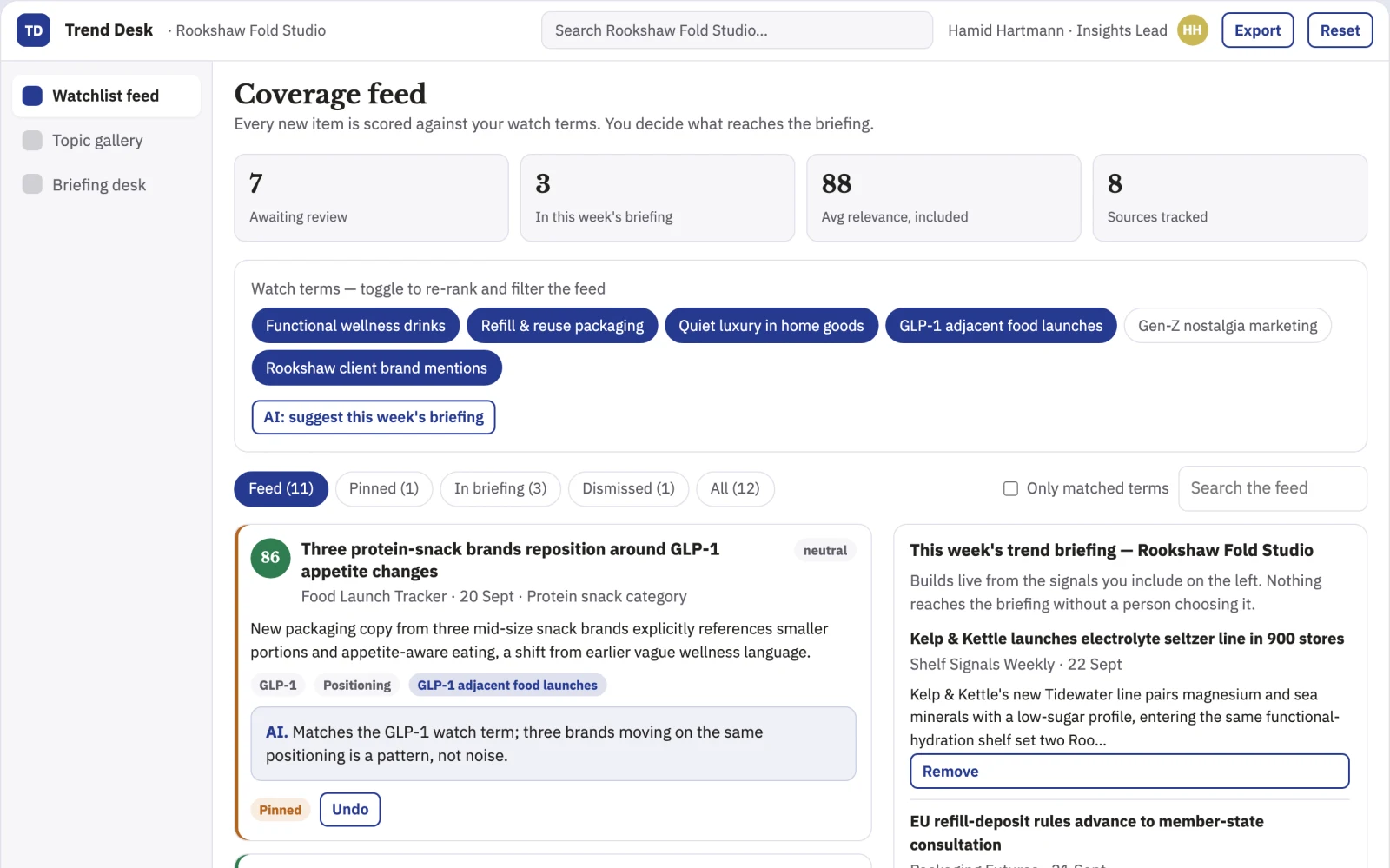
Task: Go to Topic gallery in the sidebar
Action: [106, 140]
